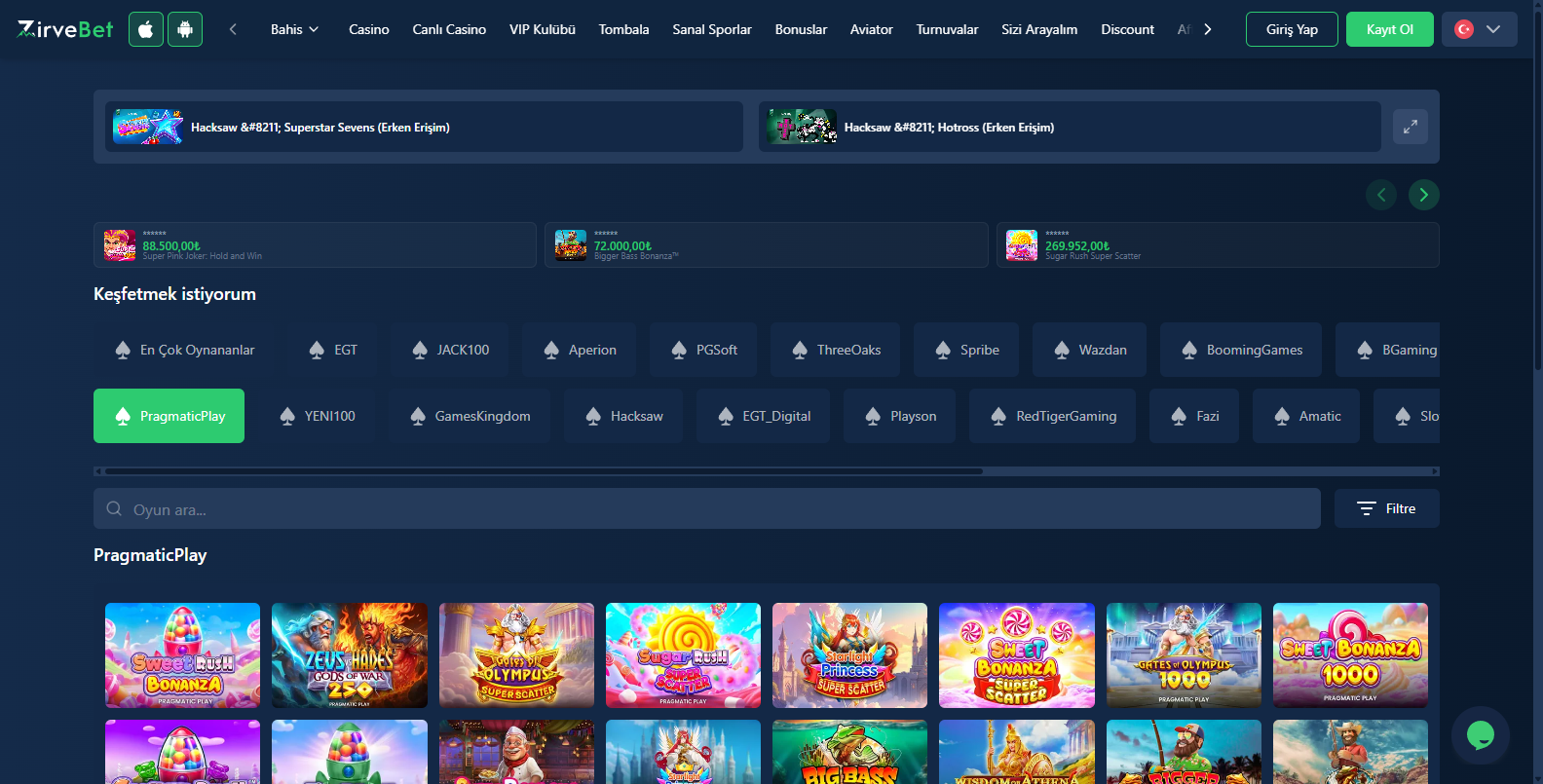Screen dimensions: 1543x784
Task: Select the Fazi provider
Action: point(1194,416)
